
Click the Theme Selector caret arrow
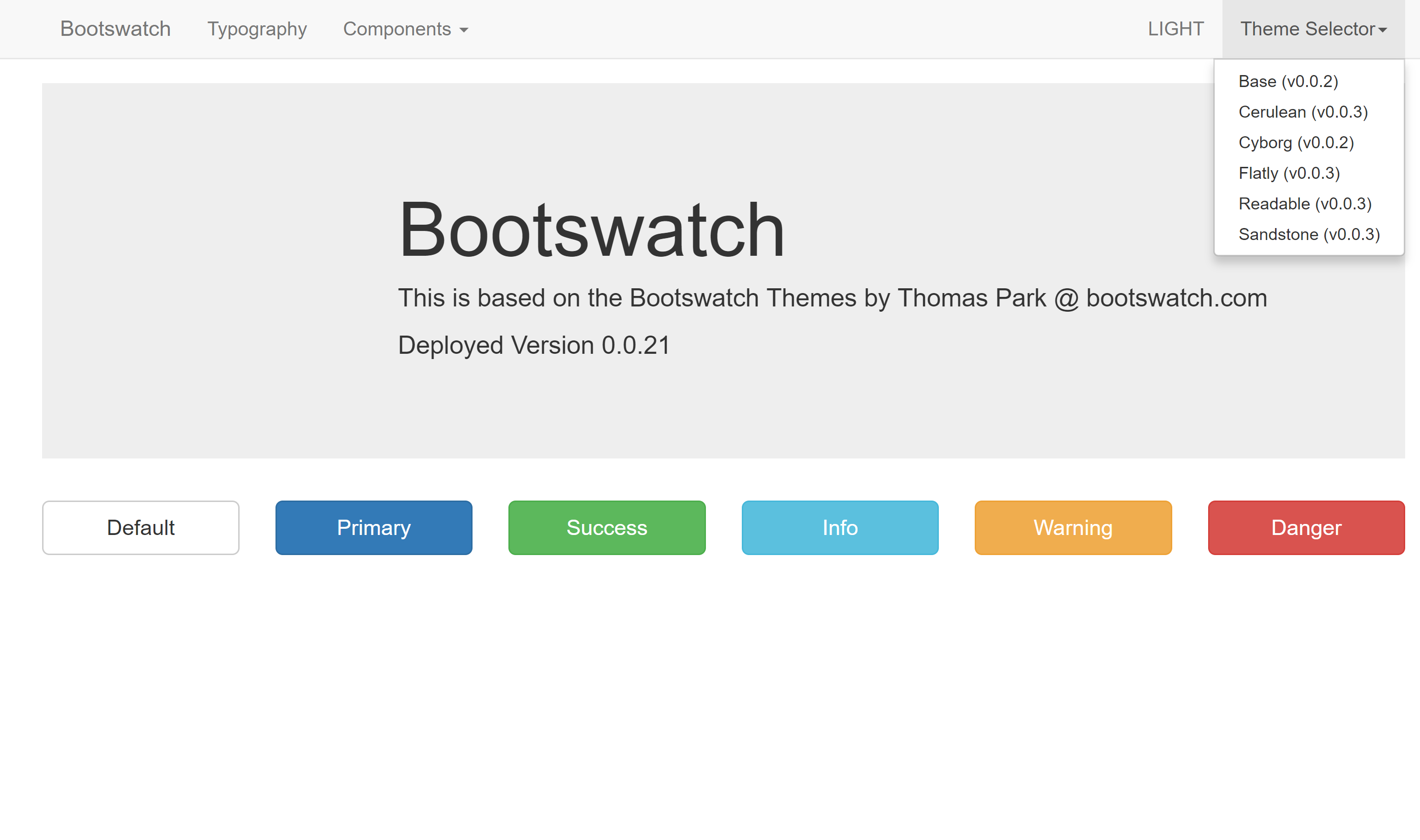click(1382, 30)
